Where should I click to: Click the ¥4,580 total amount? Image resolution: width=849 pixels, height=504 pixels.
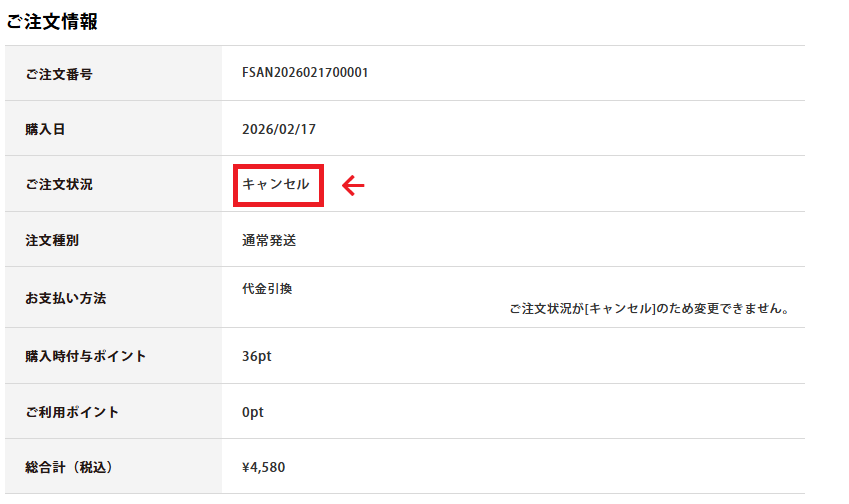tap(264, 467)
